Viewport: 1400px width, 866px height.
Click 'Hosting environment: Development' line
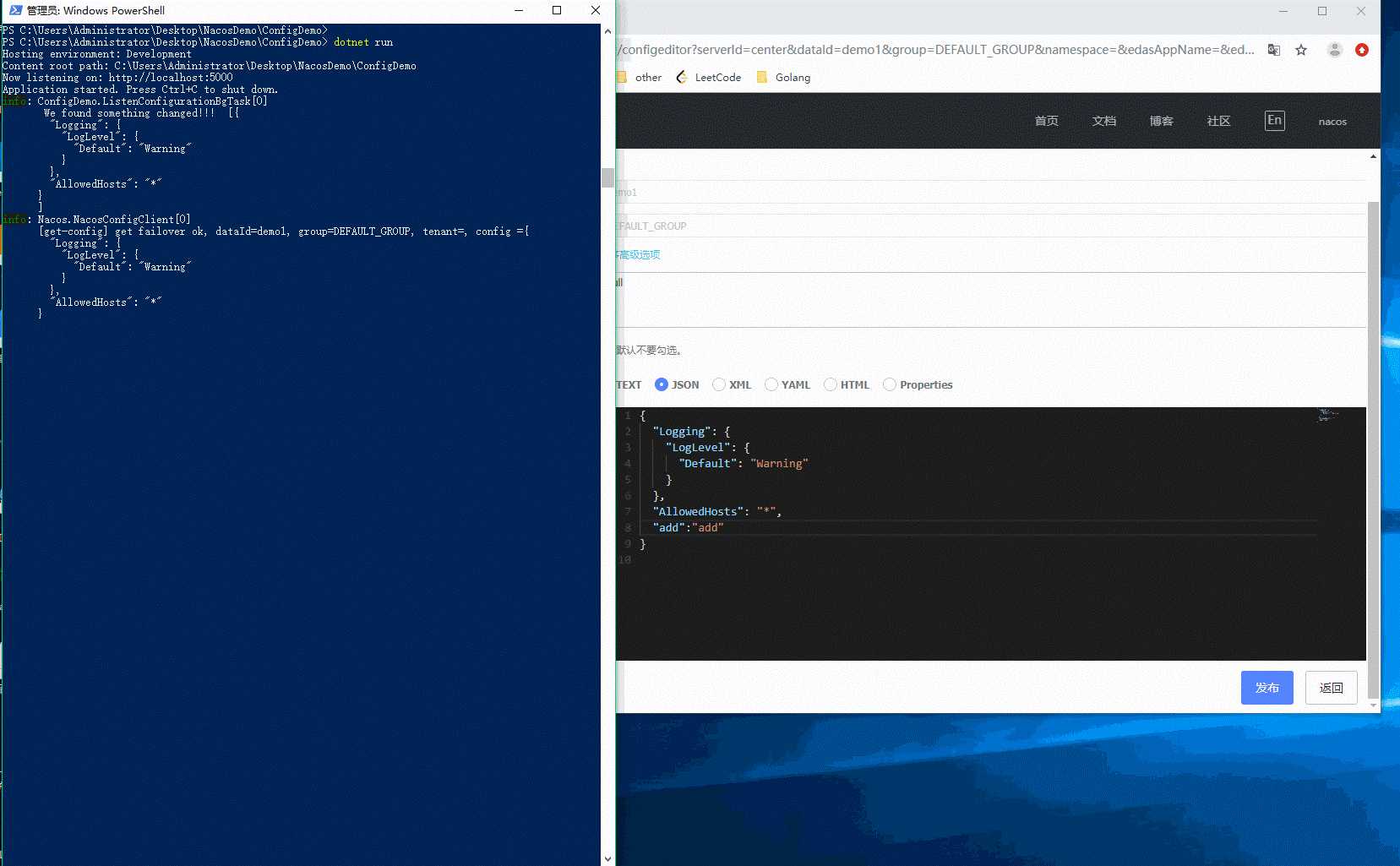[97, 54]
